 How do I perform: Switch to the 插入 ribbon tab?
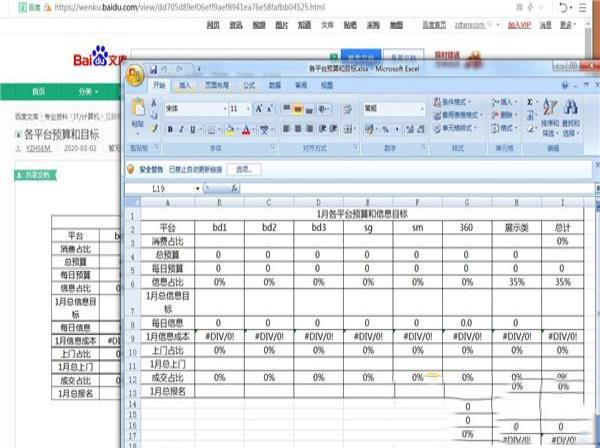tap(187, 87)
